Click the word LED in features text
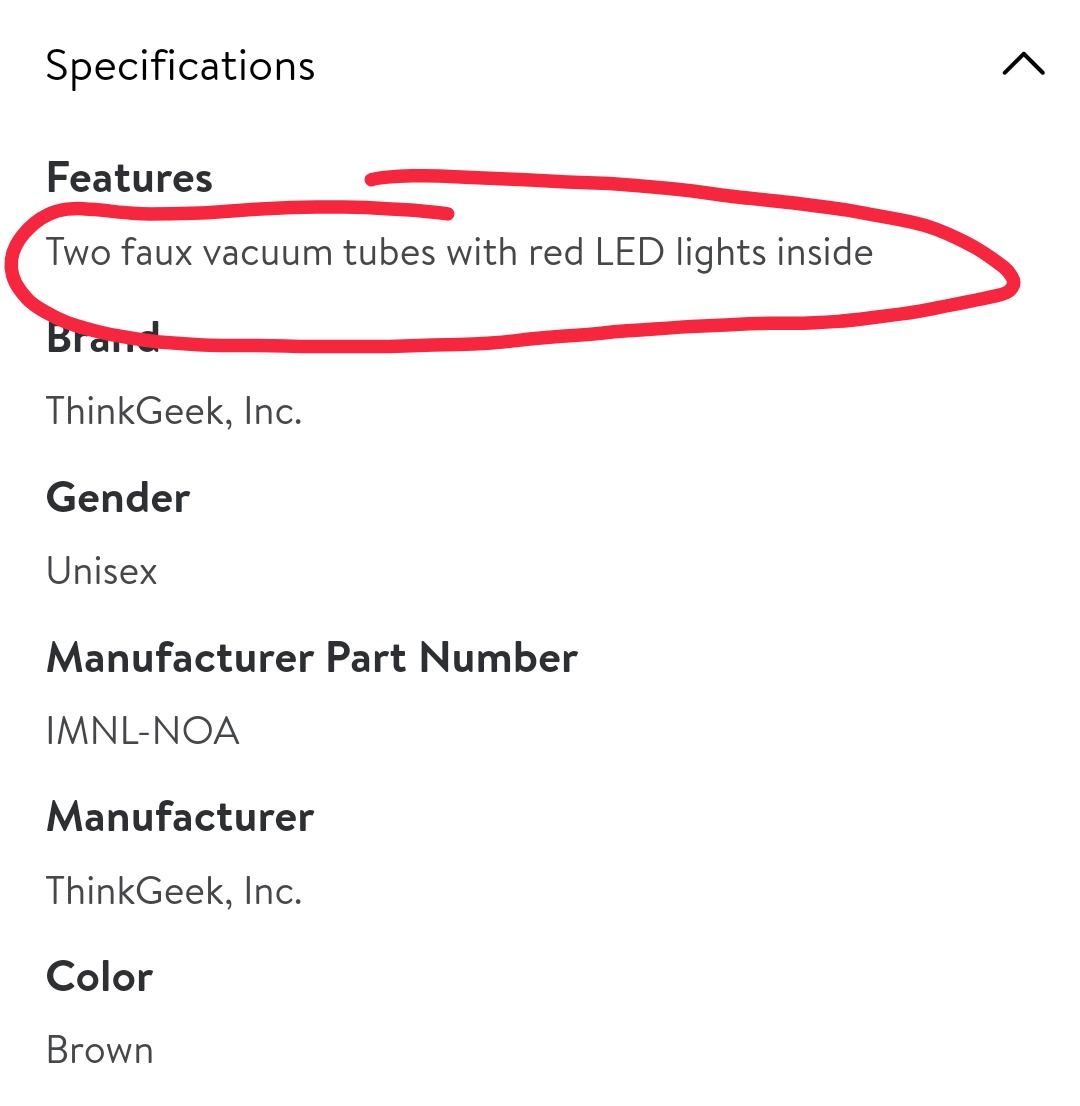 [x=629, y=253]
